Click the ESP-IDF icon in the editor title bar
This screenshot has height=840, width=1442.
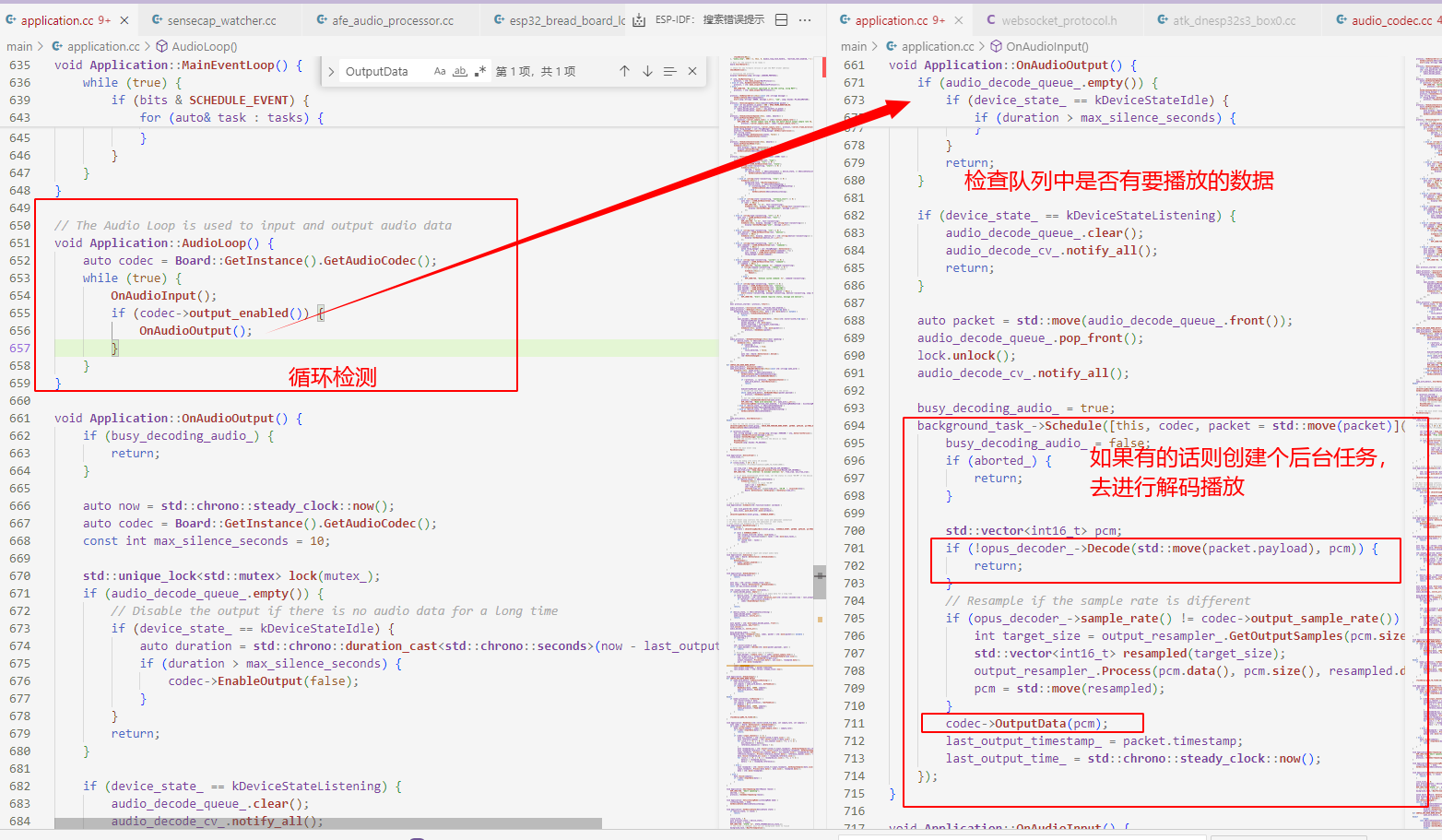tap(639, 20)
